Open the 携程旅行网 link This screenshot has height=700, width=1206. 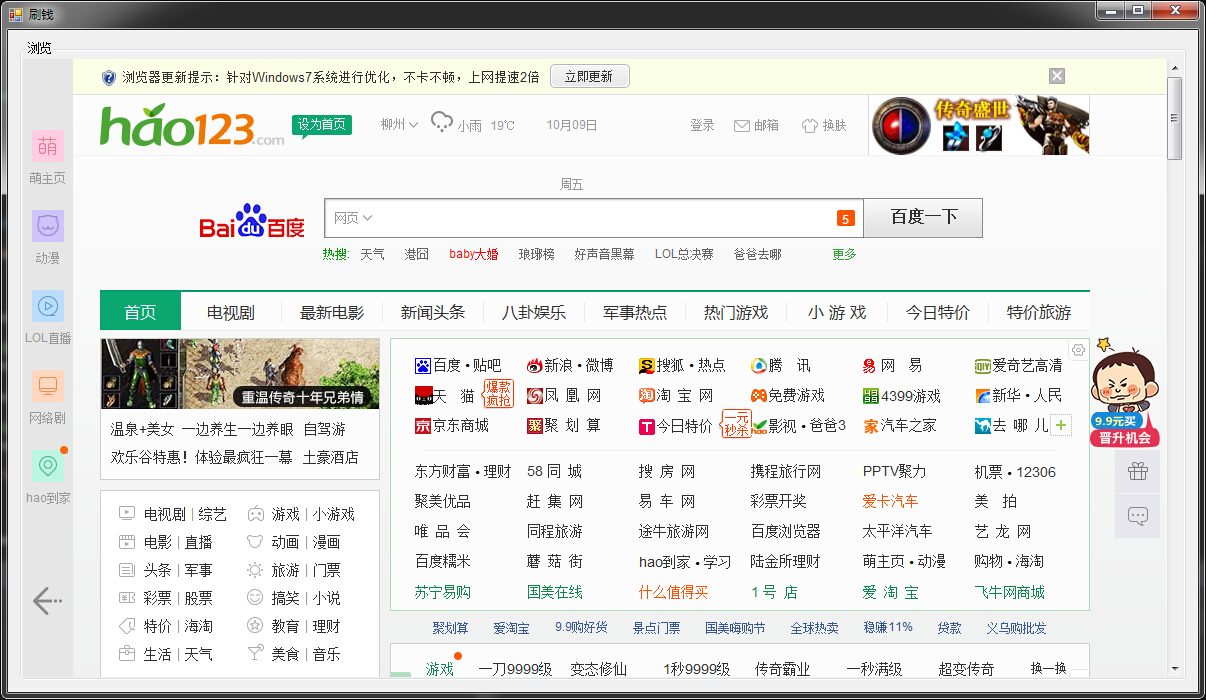coord(786,472)
